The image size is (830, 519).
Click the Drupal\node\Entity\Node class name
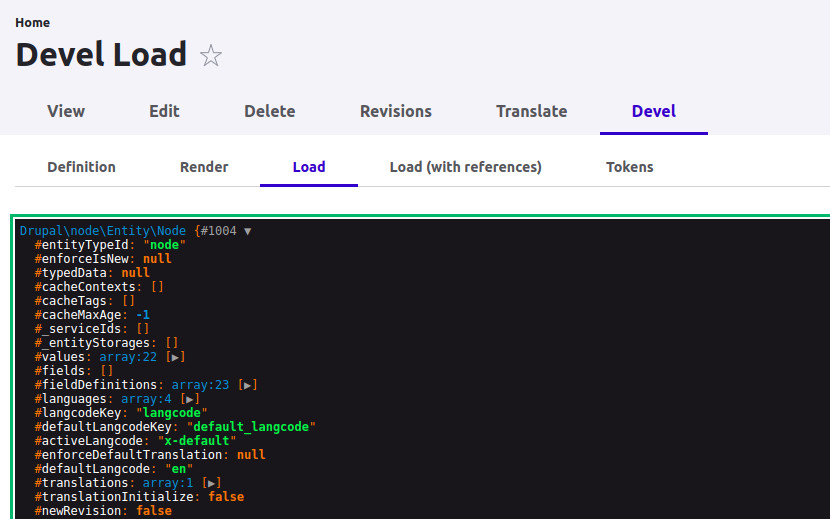tap(103, 231)
